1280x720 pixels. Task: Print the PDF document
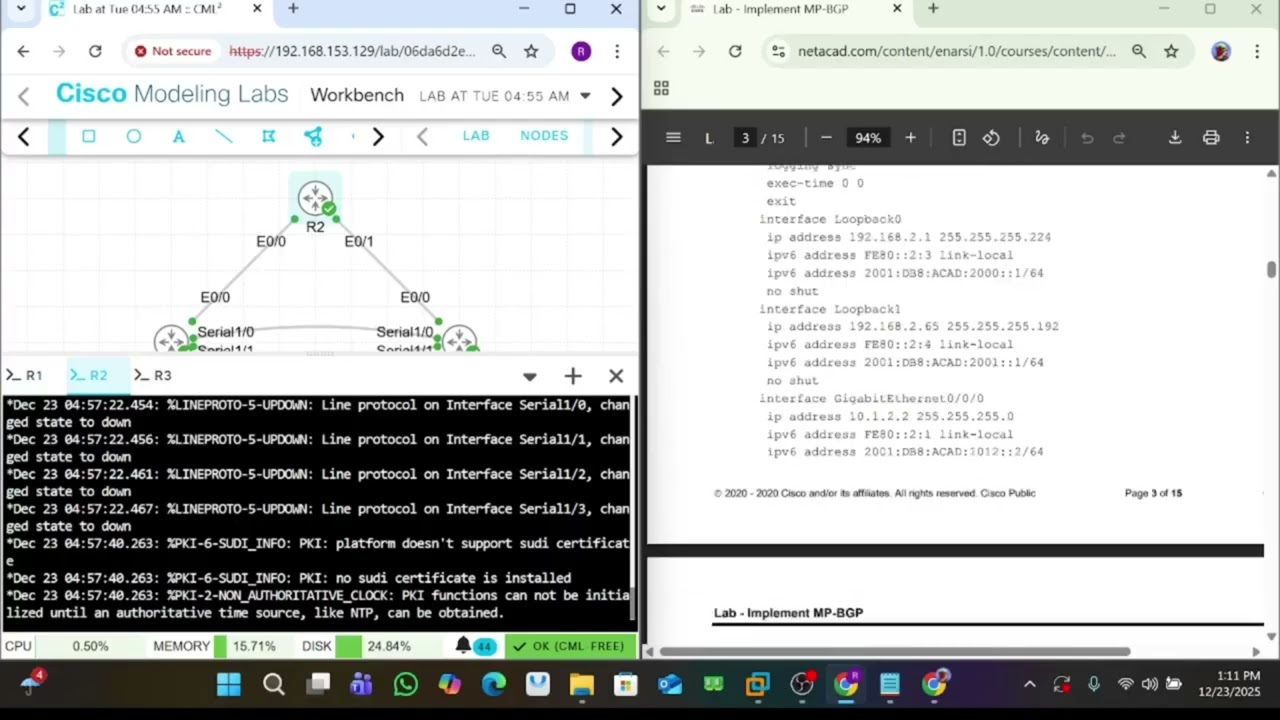(x=1211, y=138)
